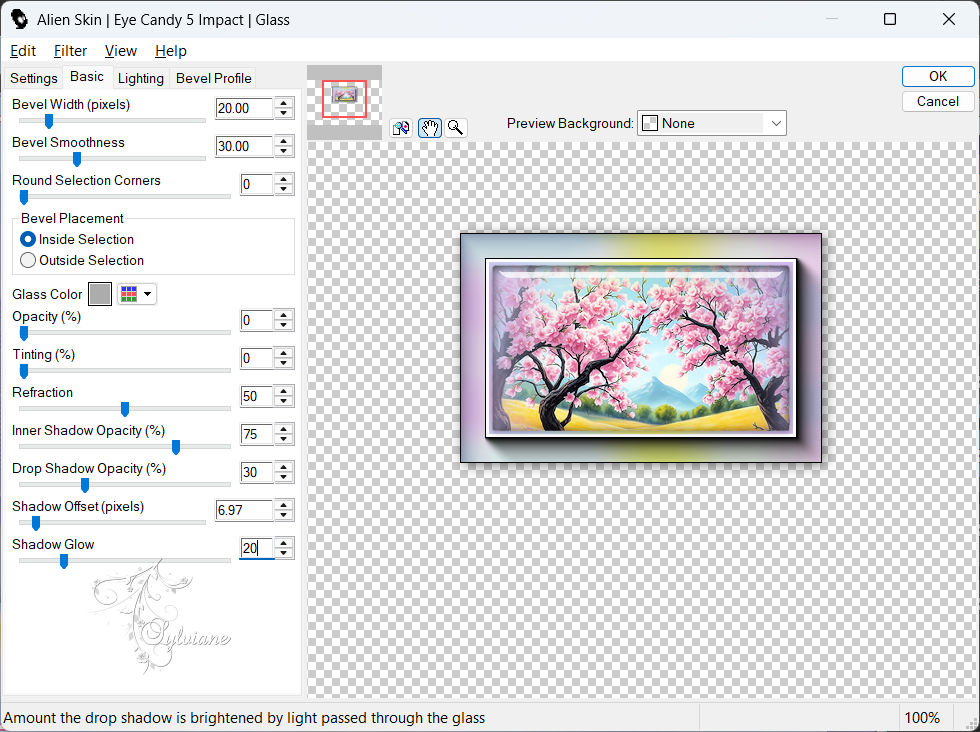Select the hand pan tool

pyautogui.click(x=429, y=128)
